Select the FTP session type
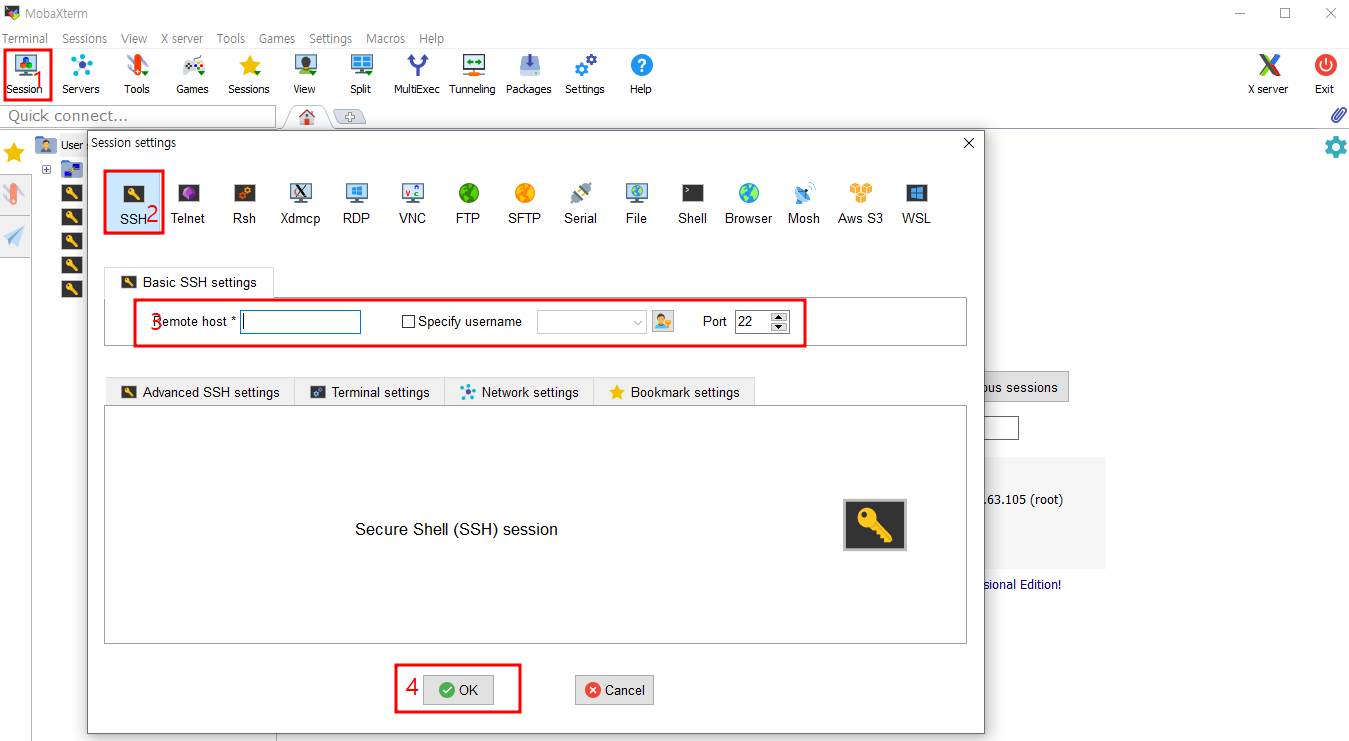Viewport: 1349px width, 741px height. [x=468, y=203]
